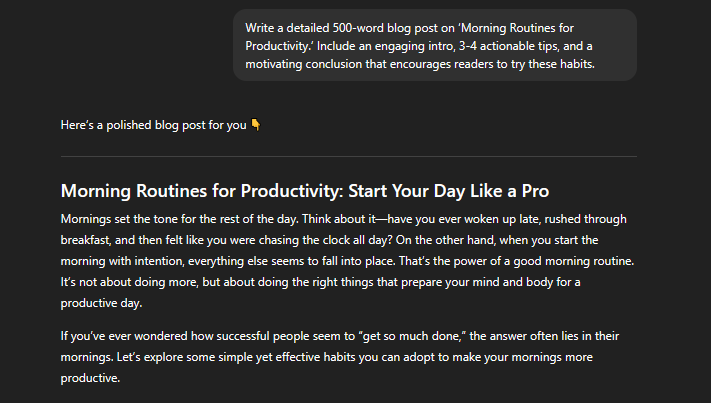Click the pointing-down hand emoji
This screenshot has height=403, width=711.
tap(256, 125)
